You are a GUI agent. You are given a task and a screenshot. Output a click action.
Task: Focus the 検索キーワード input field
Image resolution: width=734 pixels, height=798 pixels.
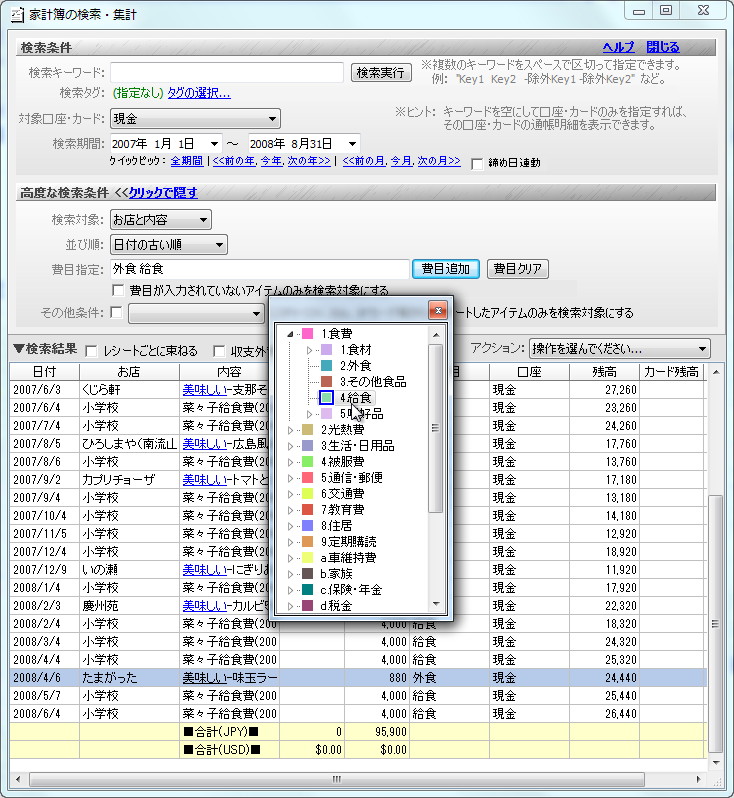click(227, 72)
